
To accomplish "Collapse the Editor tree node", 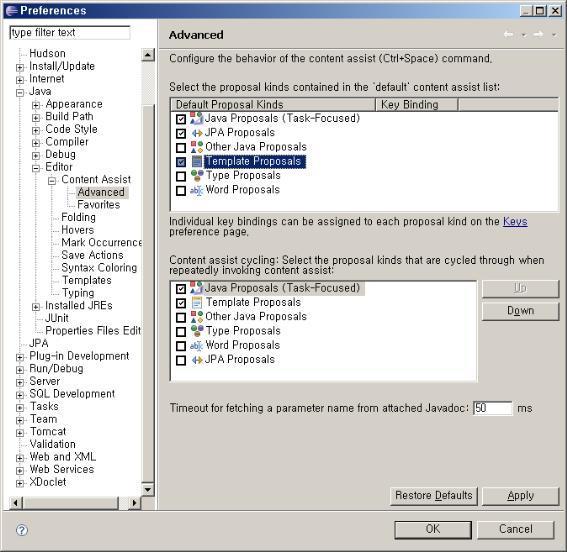I will [x=36, y=168].
